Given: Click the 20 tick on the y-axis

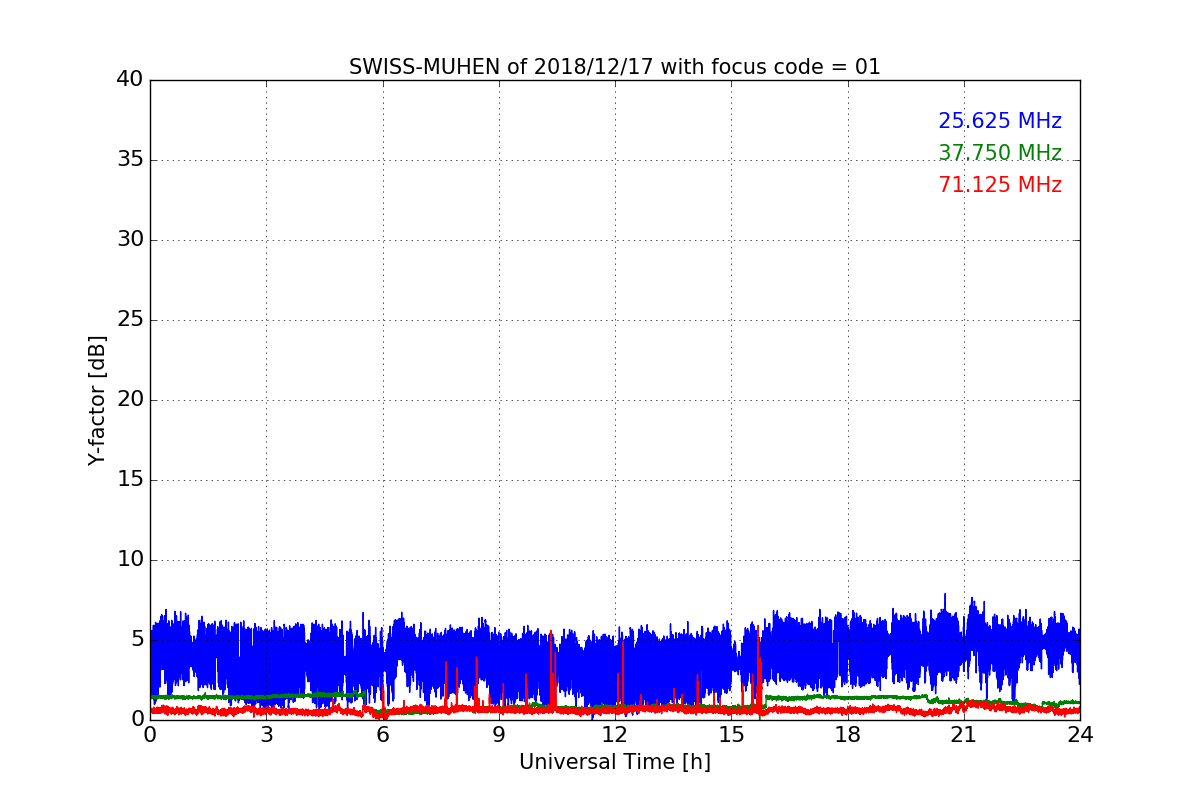Looking at the screenshot, I should point(130,400).
